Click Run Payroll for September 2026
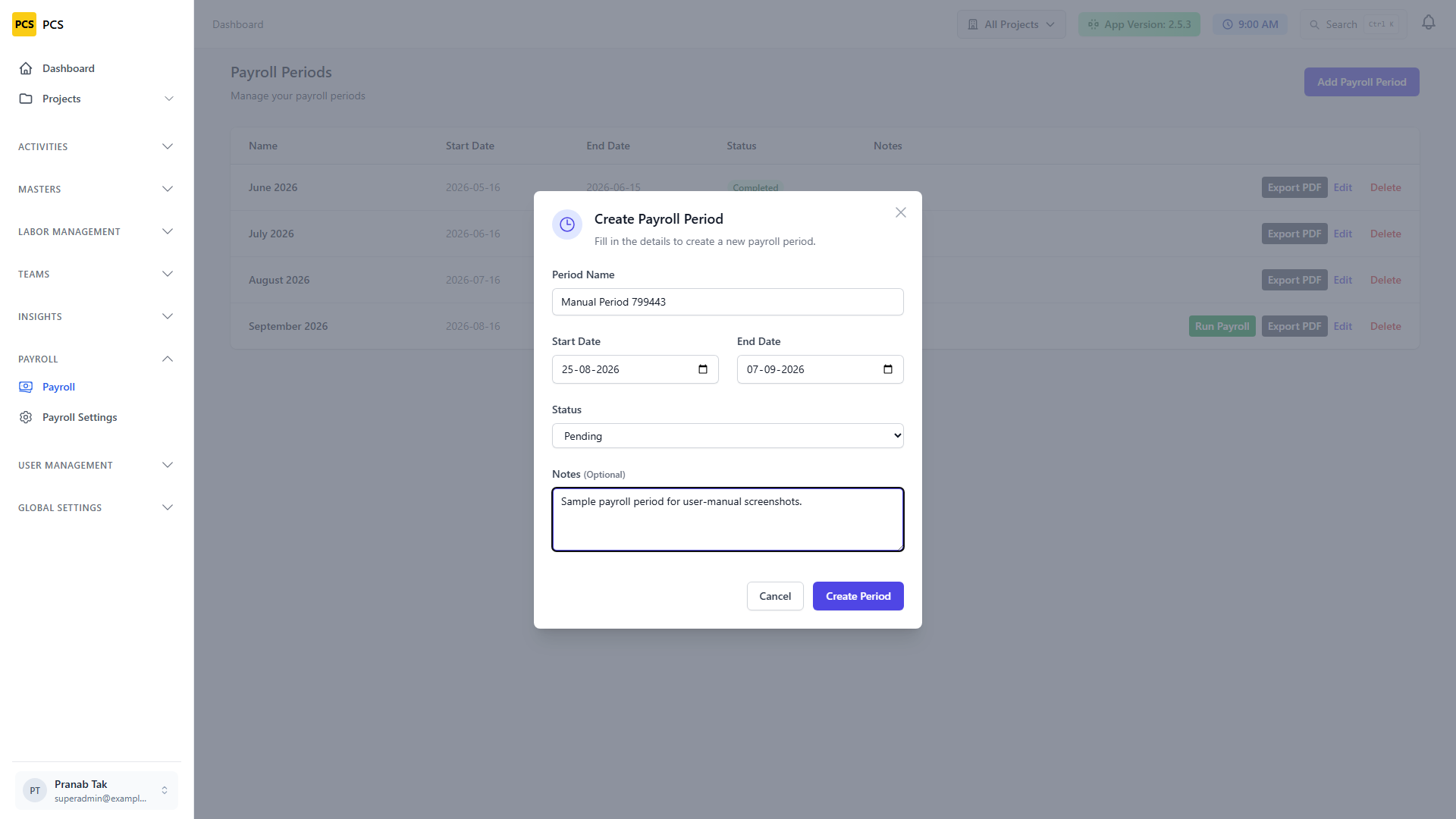Screen dimensions: 1456x819 [1222, 326]
